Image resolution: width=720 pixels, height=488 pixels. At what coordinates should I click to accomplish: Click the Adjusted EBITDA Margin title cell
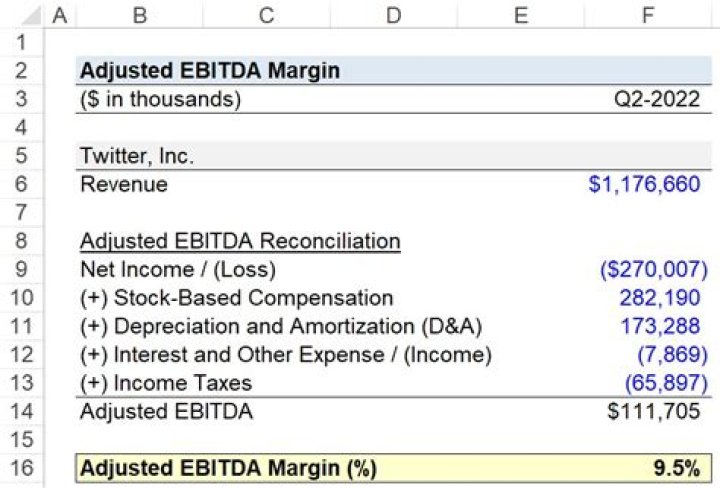tap(209, 71)
